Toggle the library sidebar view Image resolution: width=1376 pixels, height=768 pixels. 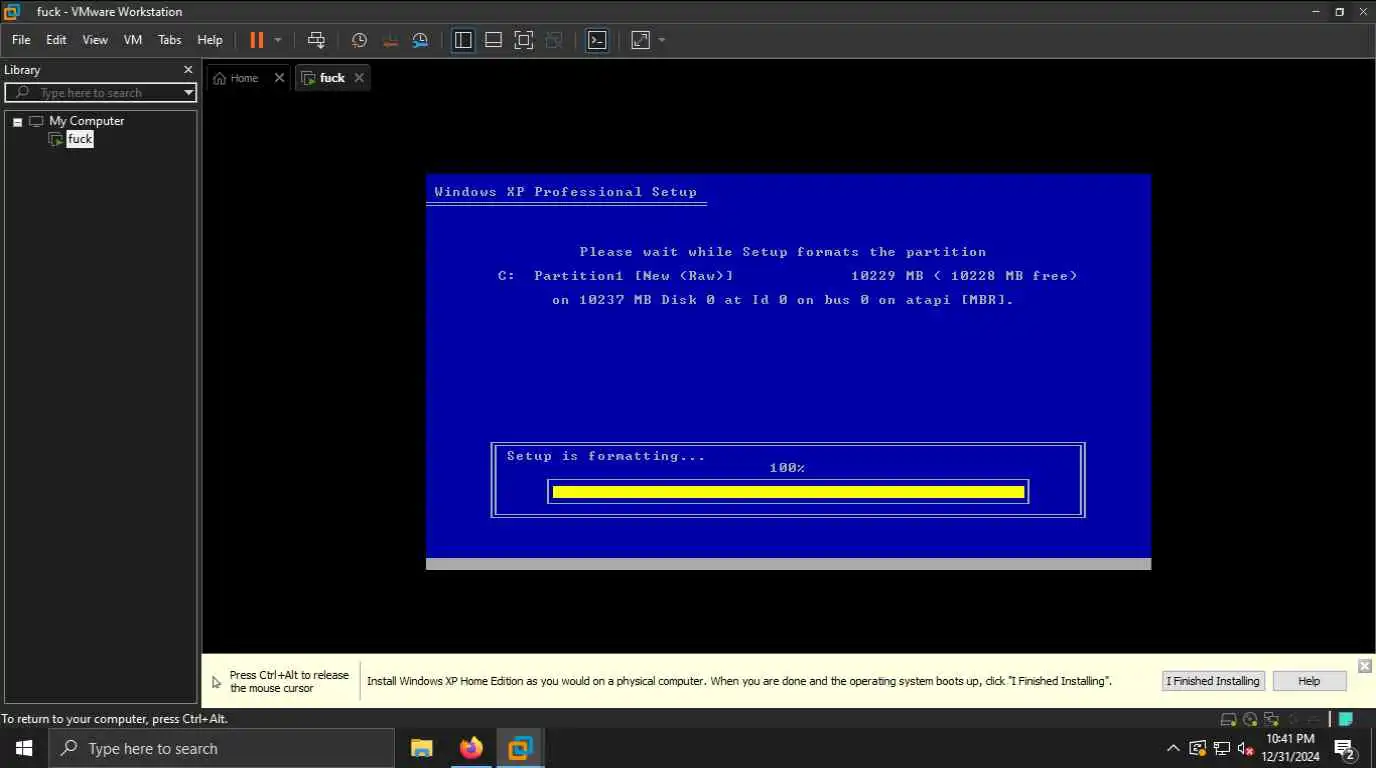pos(463,40)
